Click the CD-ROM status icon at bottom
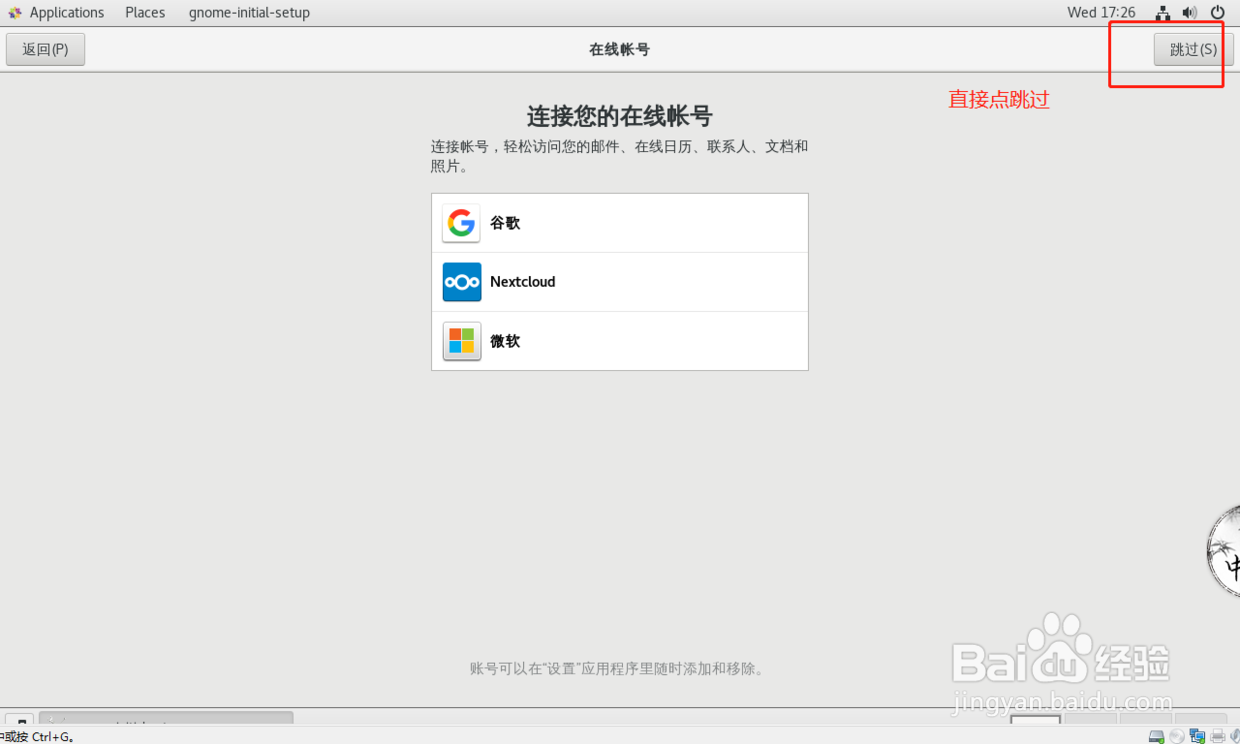This screenshot has height=744, width=1240. pos(1177,735)
